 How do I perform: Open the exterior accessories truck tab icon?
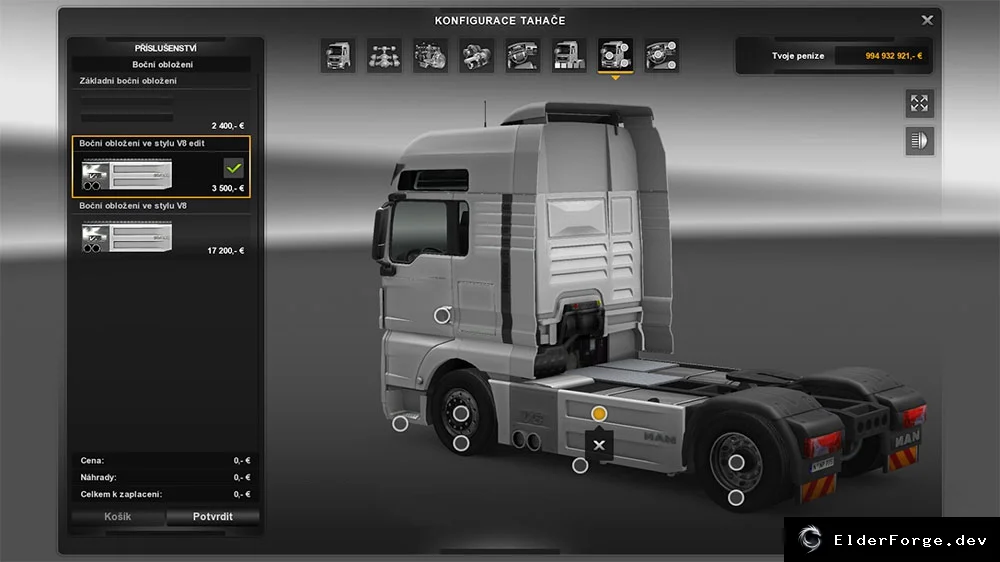(615, 55)
